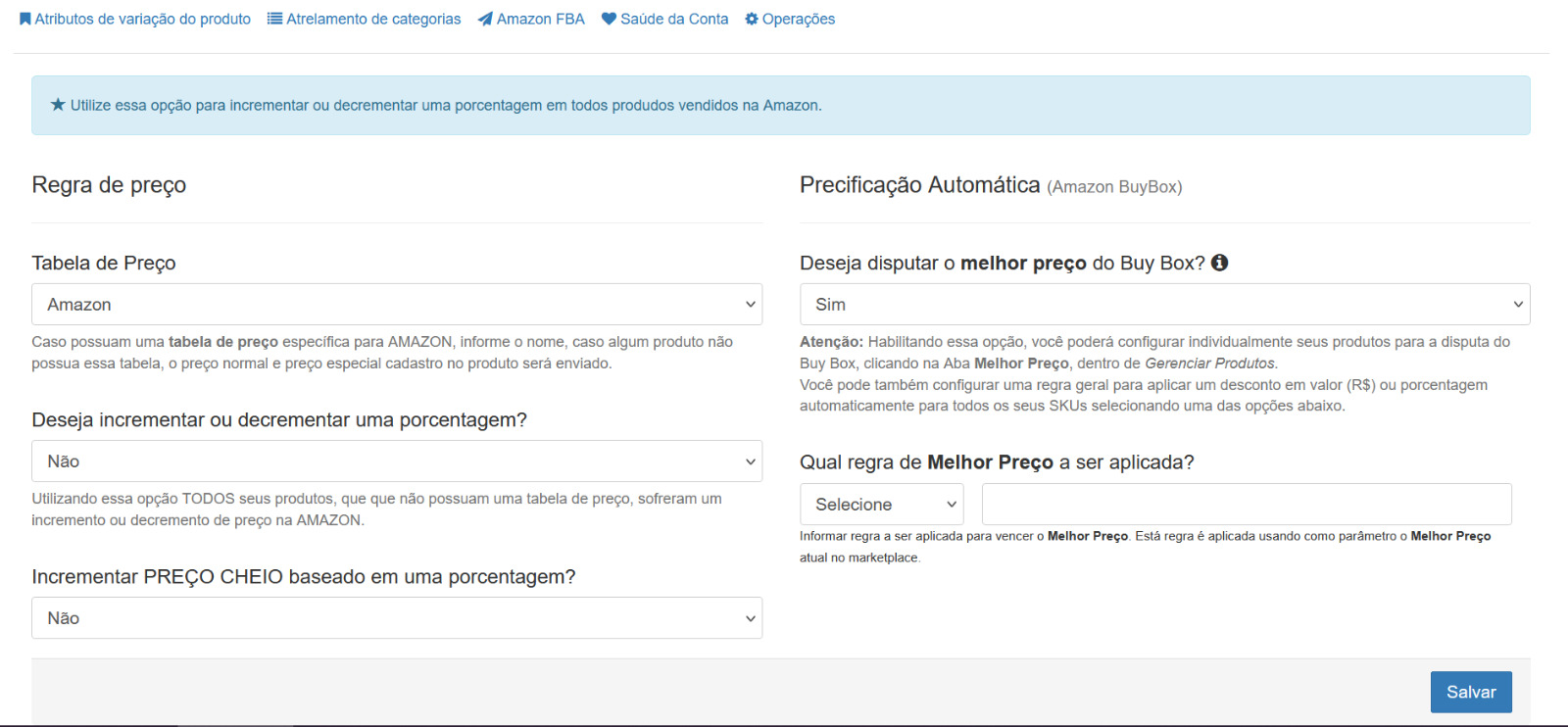Click the info icon next to Buy Box question
The width and height of the screenshot is (1568, 727).
click(1219, 263)
